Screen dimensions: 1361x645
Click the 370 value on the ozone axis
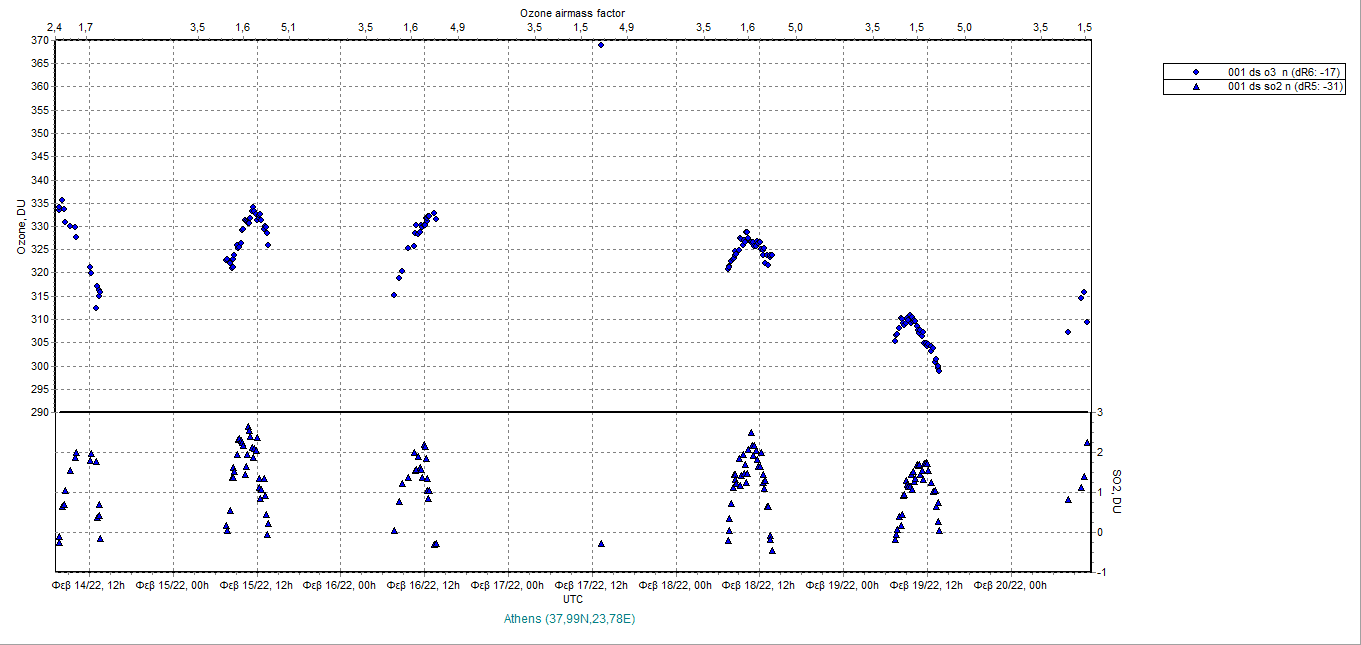click(39, 41)
